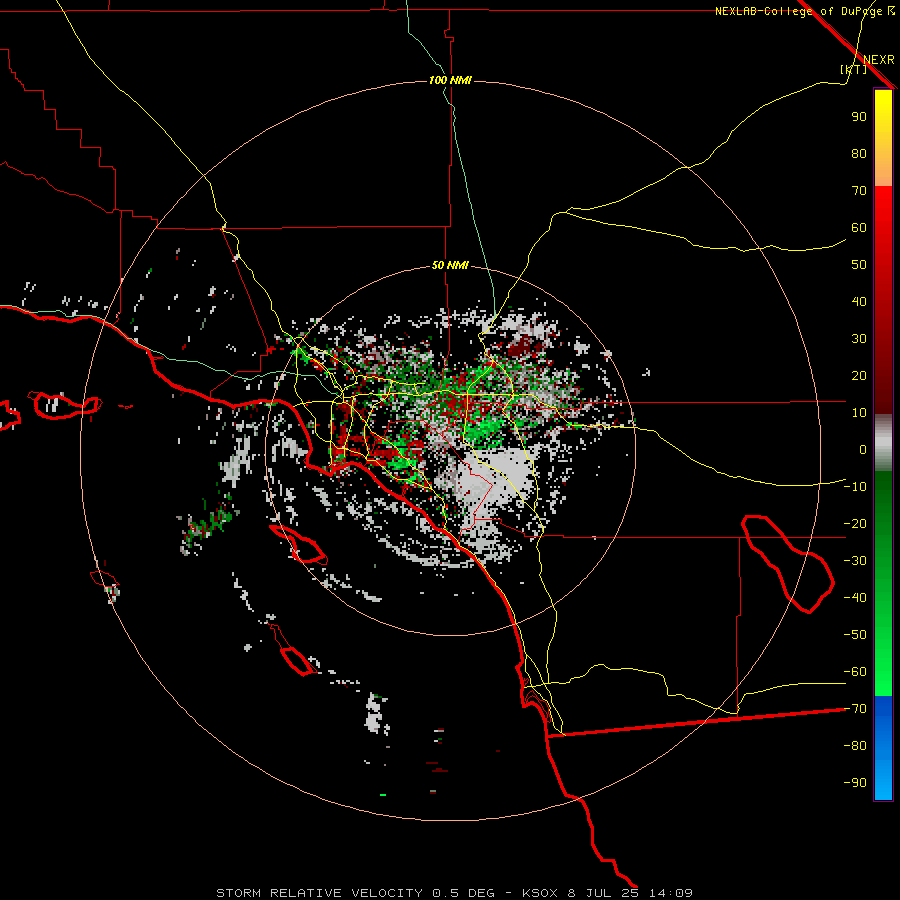The image size is (900, 900).
Task: Click the 20 value on velocity scale
Action: (859, 376)
